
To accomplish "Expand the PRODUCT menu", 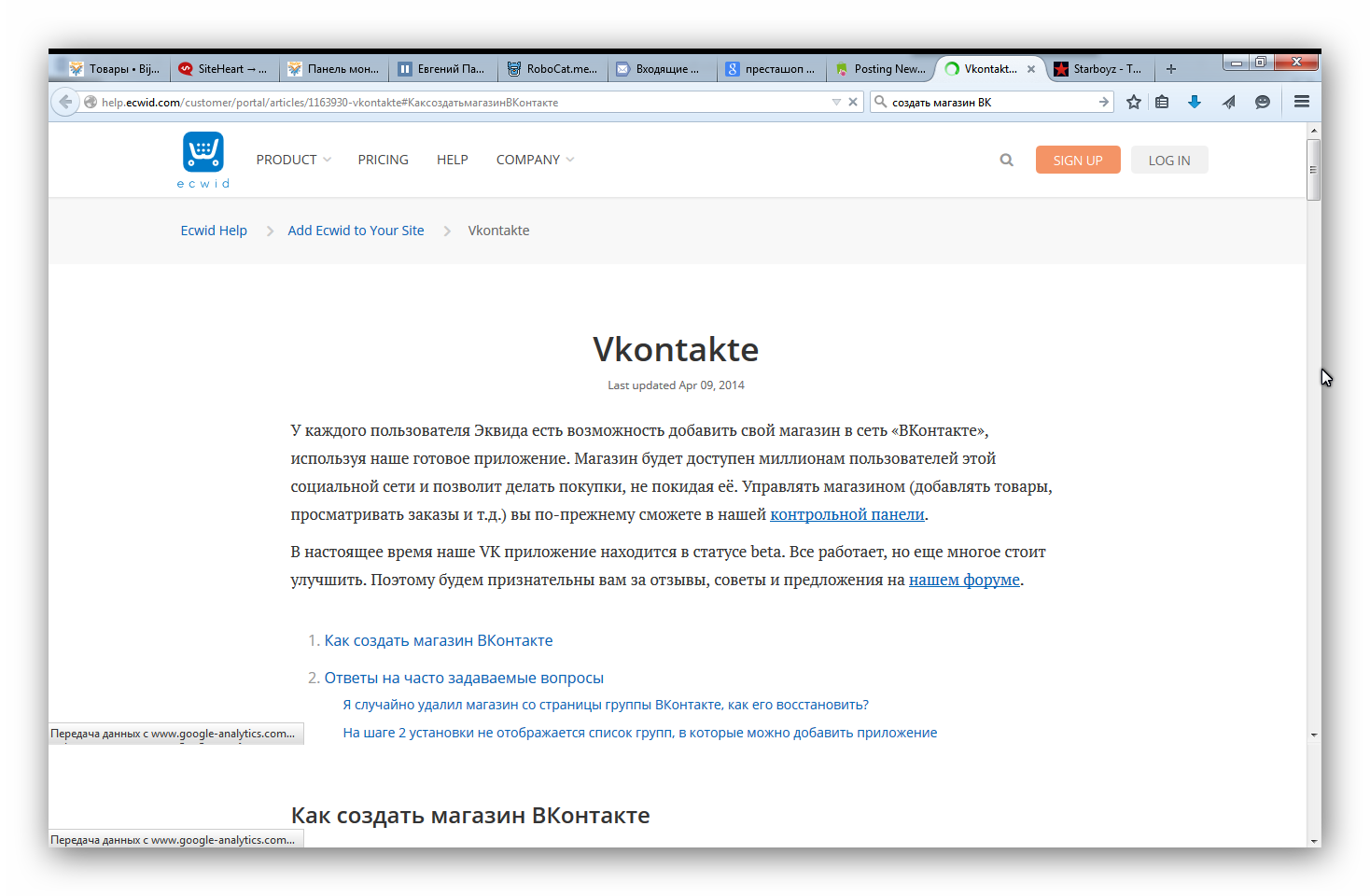I will pos(293,160).
